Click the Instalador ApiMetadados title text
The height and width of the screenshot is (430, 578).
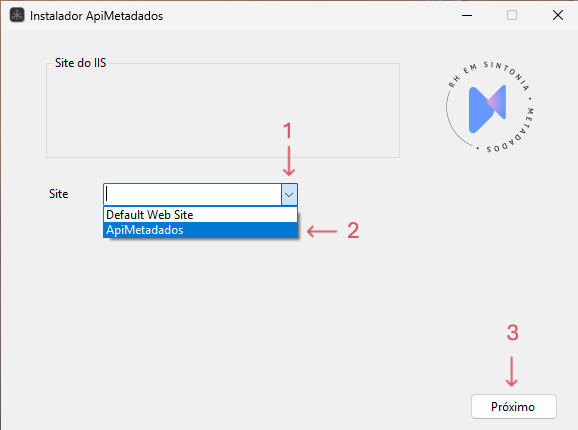tap(97, 16)
